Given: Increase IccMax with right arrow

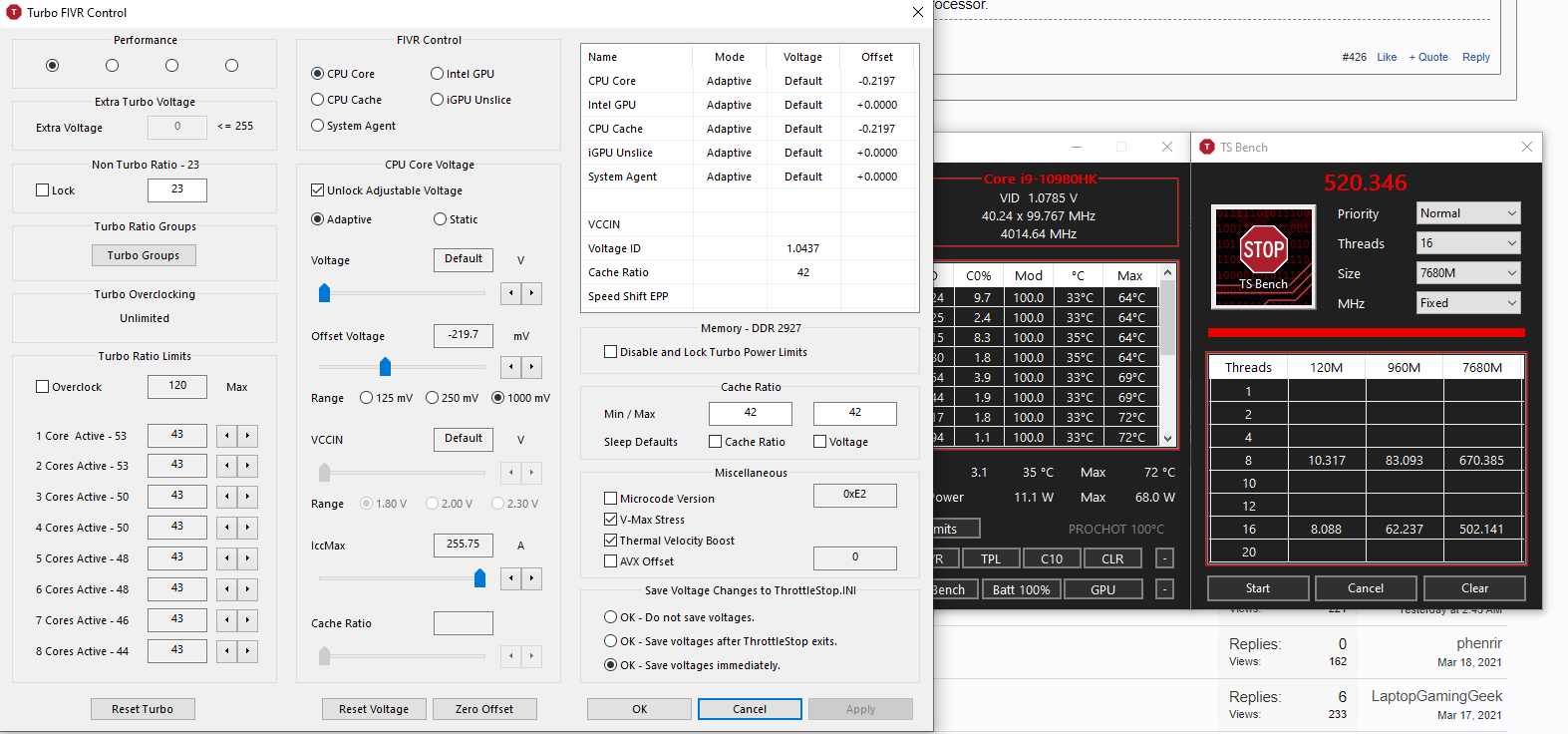Looking at the screenshot, I should coord(532,577).
